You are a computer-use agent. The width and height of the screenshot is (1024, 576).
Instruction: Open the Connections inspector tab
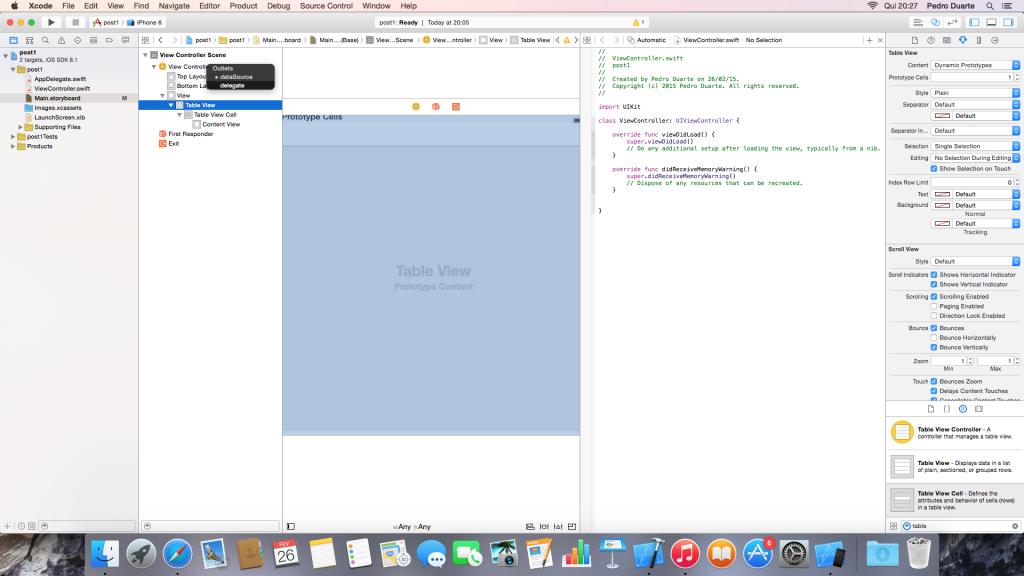tap(994, 40)
